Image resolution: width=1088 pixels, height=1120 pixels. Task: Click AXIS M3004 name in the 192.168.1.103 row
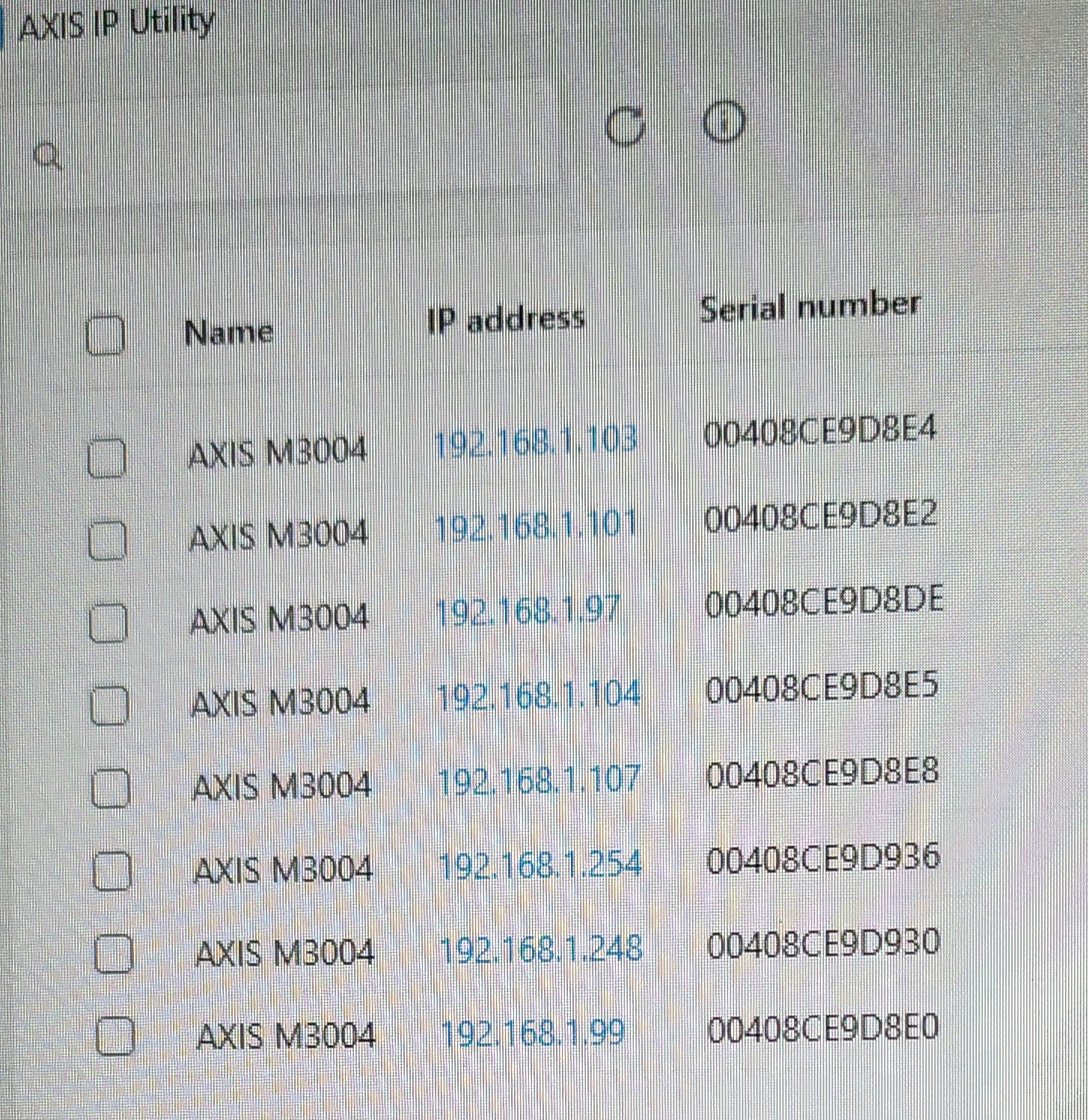tap(278, 453)
